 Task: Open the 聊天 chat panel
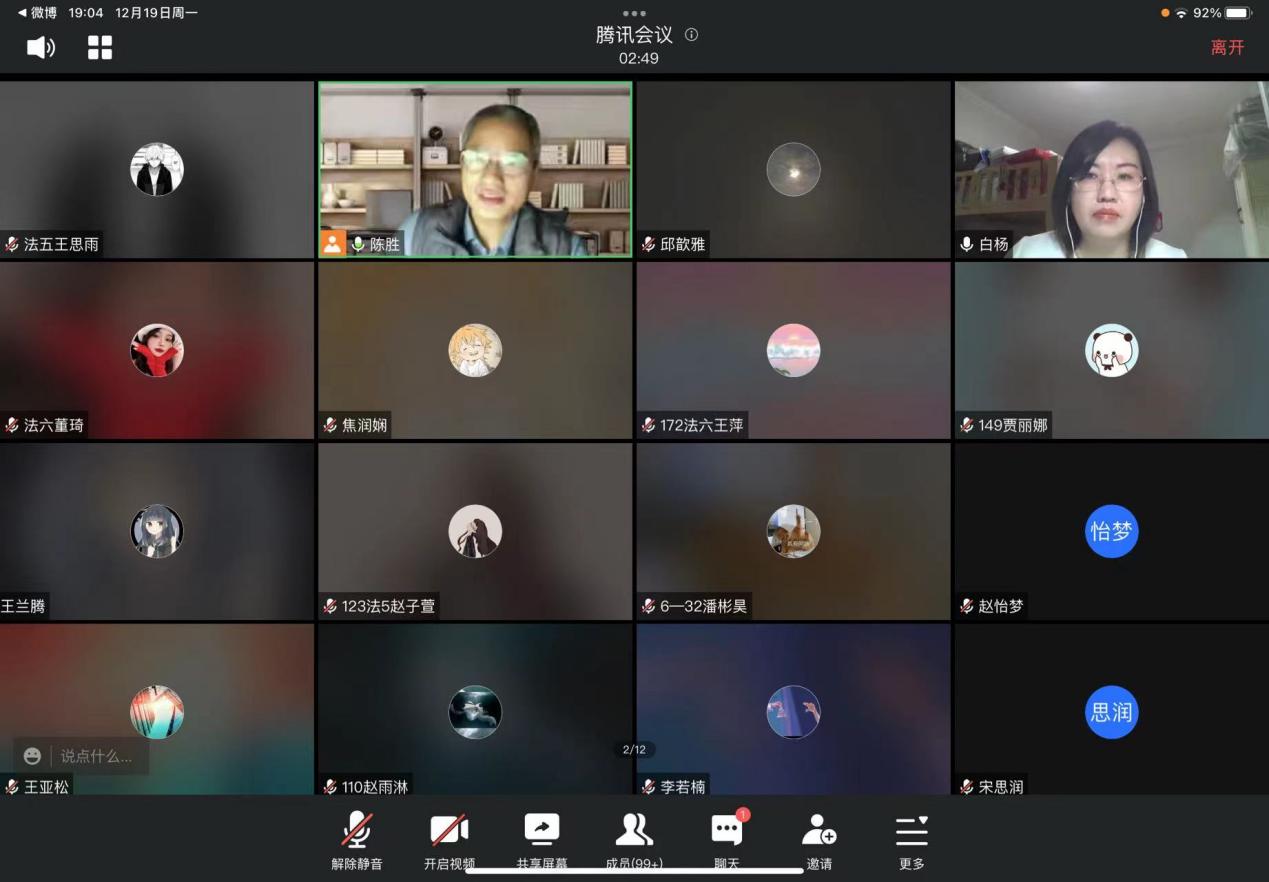coord(727,832)
